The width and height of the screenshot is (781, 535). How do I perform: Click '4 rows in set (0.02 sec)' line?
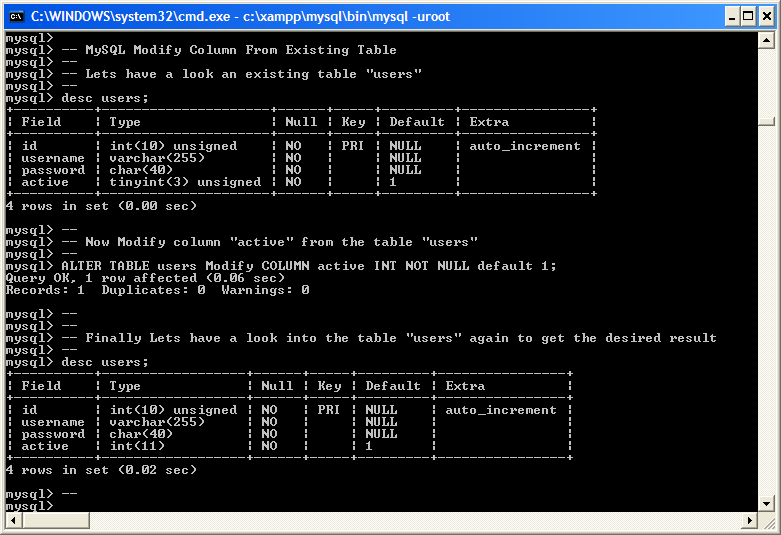(101, 470)
